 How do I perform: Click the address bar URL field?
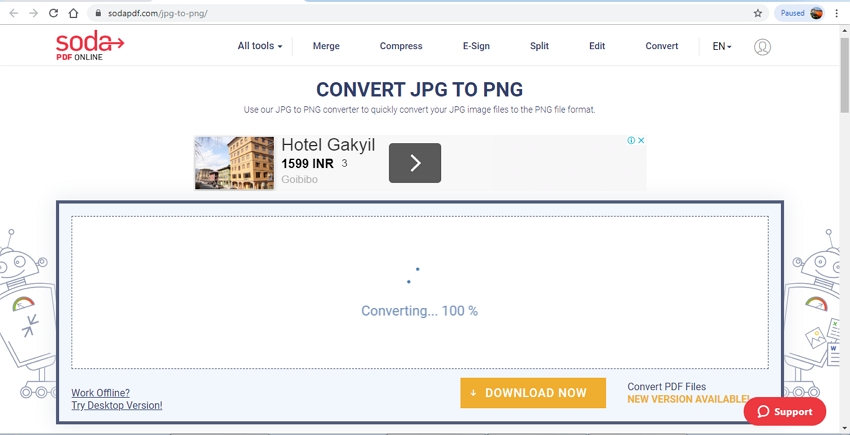coord(400,13)
